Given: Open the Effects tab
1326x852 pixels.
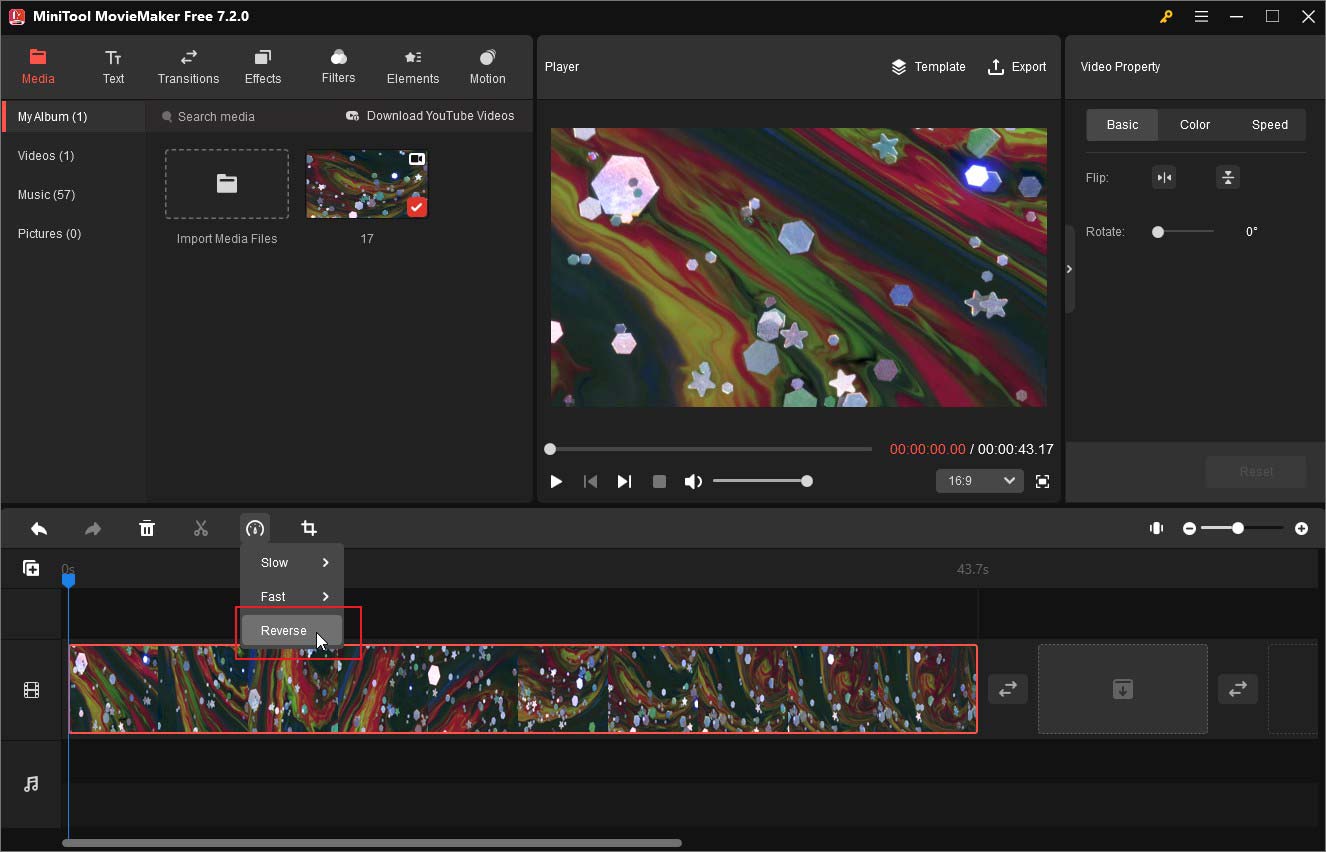Looking at the screenshot, I should [x=263, y=67].
